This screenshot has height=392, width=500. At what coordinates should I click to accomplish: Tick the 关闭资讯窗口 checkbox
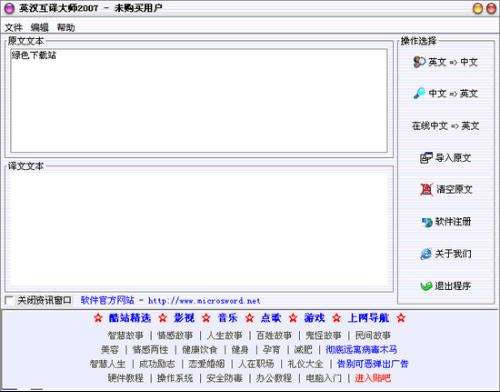(10, 300)
